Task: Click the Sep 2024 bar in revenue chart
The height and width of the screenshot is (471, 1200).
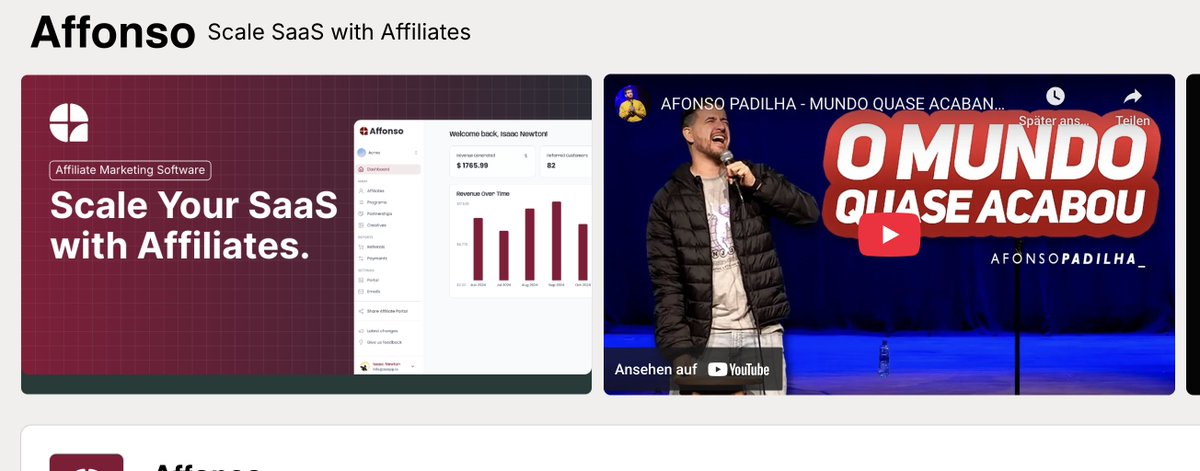Action: click(556, 241)
